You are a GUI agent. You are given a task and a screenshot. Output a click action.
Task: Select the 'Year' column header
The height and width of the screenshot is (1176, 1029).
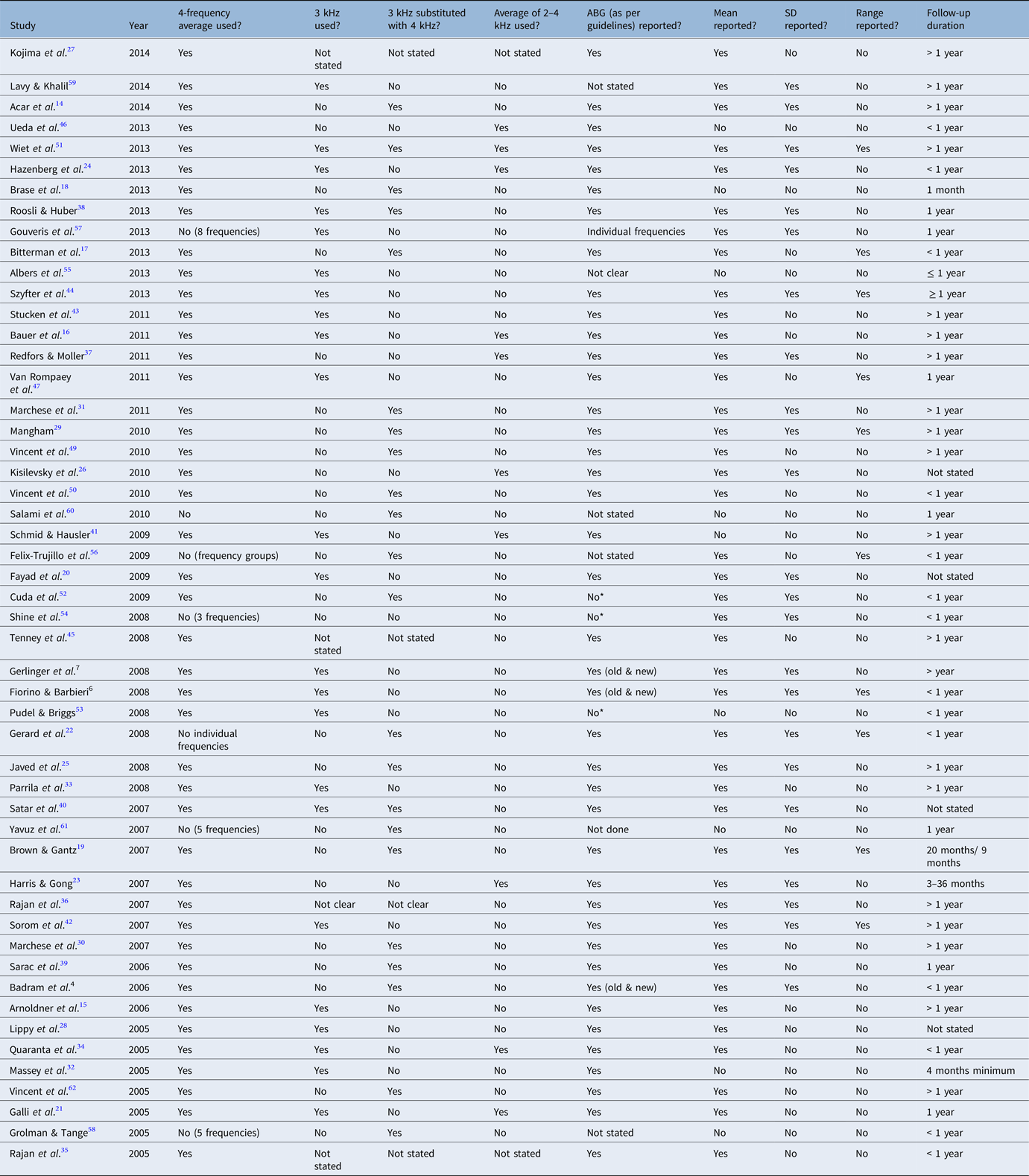(139, 25)
